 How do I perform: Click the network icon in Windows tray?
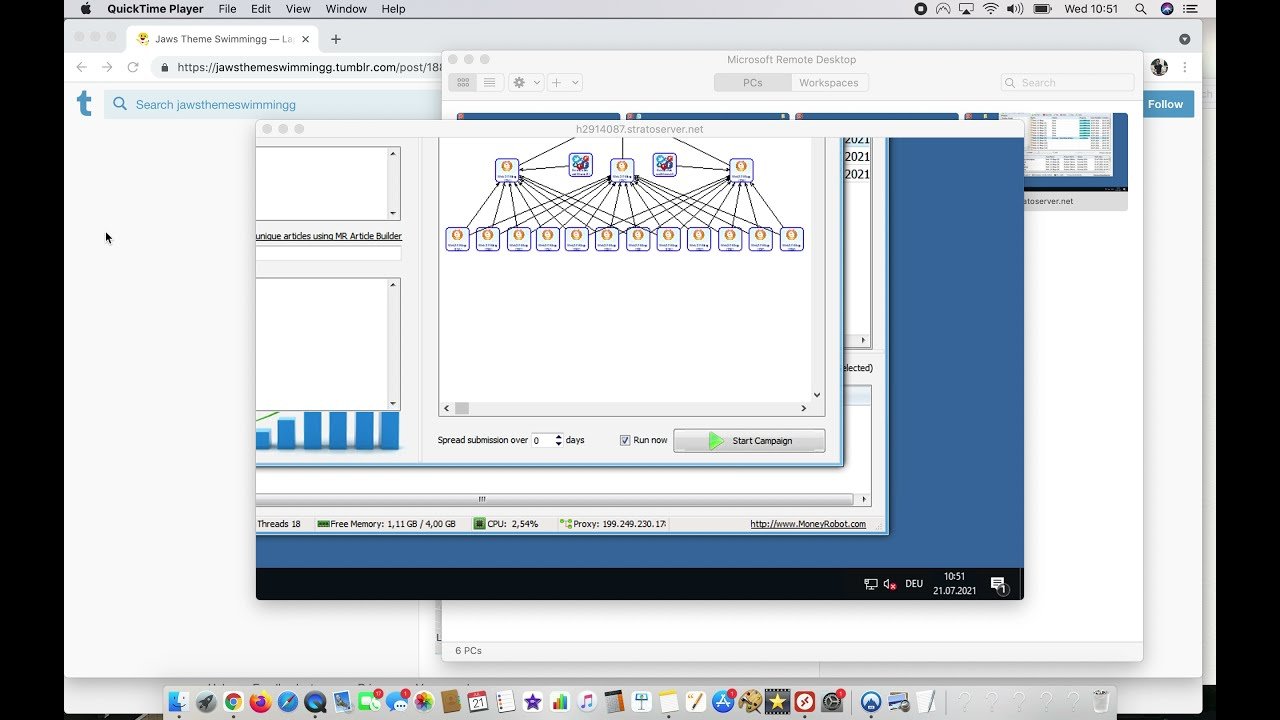tap(871, 584)
